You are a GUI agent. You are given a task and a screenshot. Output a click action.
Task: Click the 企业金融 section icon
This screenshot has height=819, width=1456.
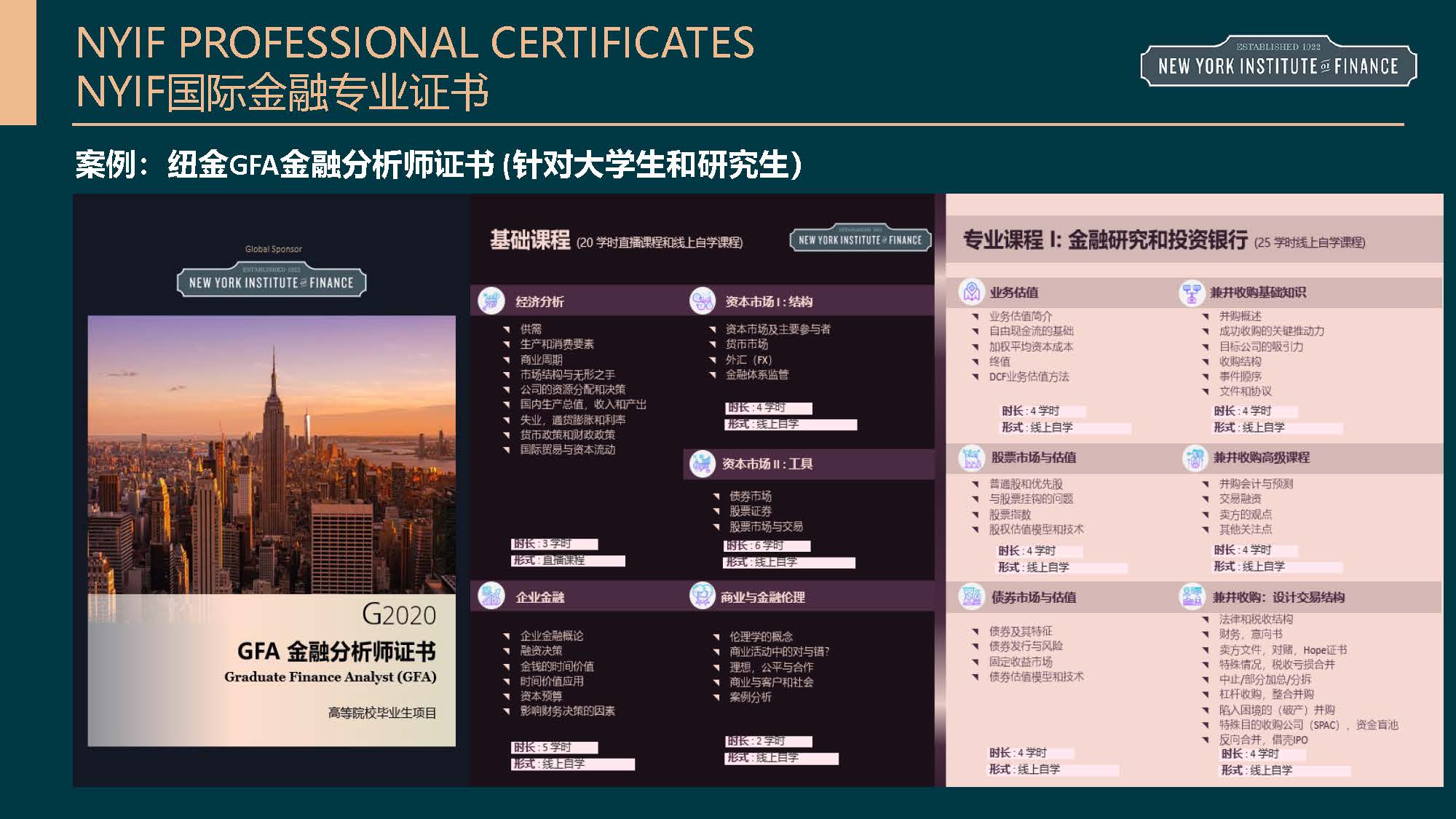[x=491, y=596]
